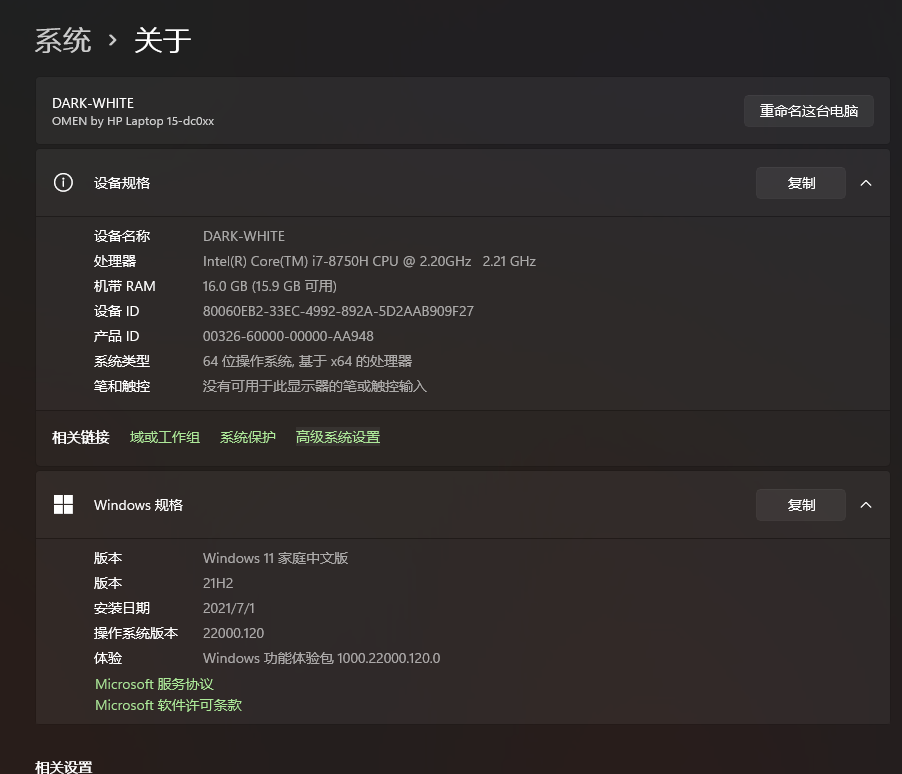The height and width of the screenshot is (774, 902).
Task: Click the 重命名这台电脑 button
Action: pyautogui.click(x=808, y=111)
